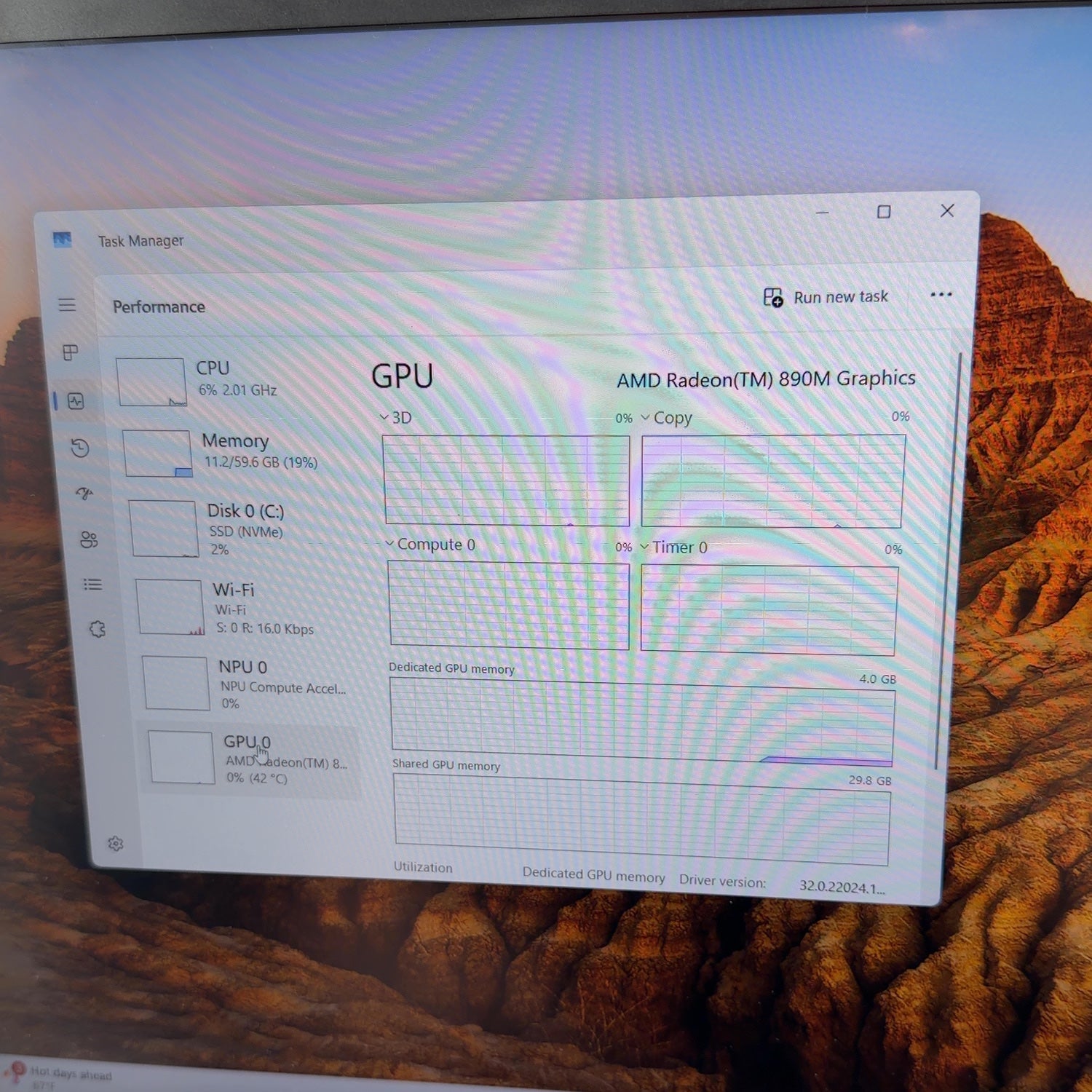Open the App history page icon
The width and height of the screenshot is (1092, 1092).
(x=80, y=448)
